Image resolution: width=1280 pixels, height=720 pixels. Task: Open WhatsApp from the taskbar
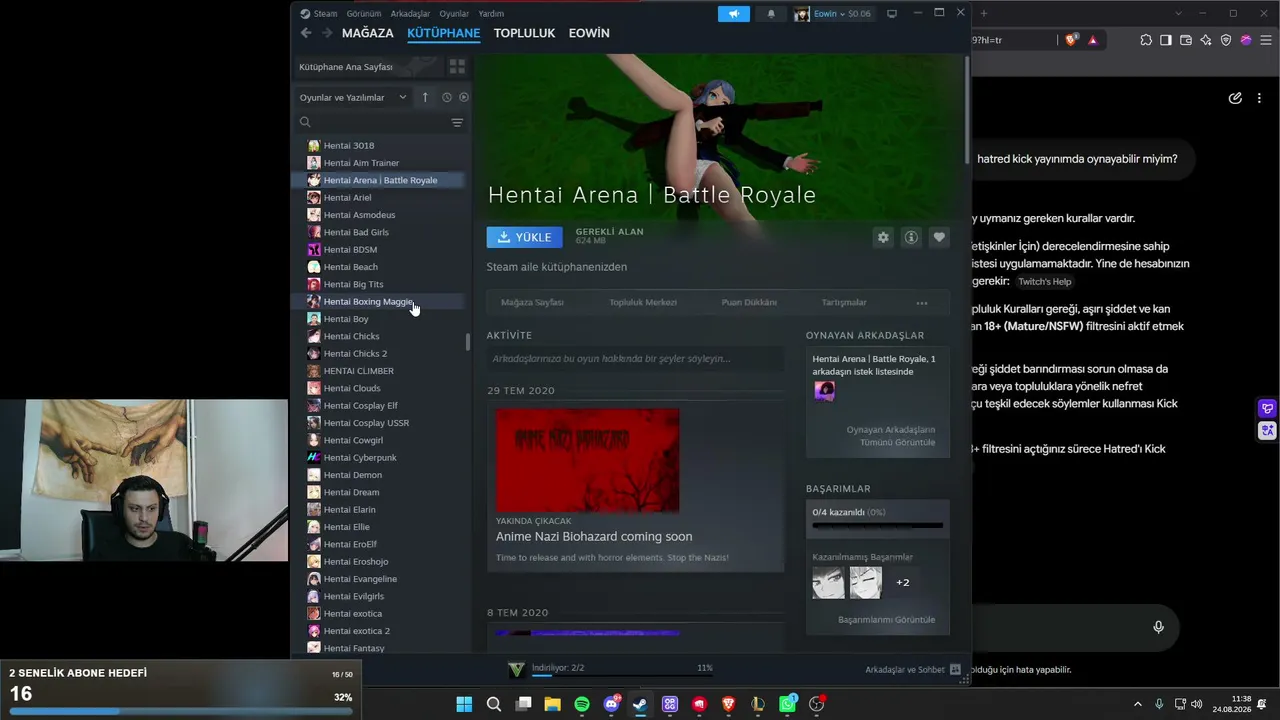click(x=788, y=704)
